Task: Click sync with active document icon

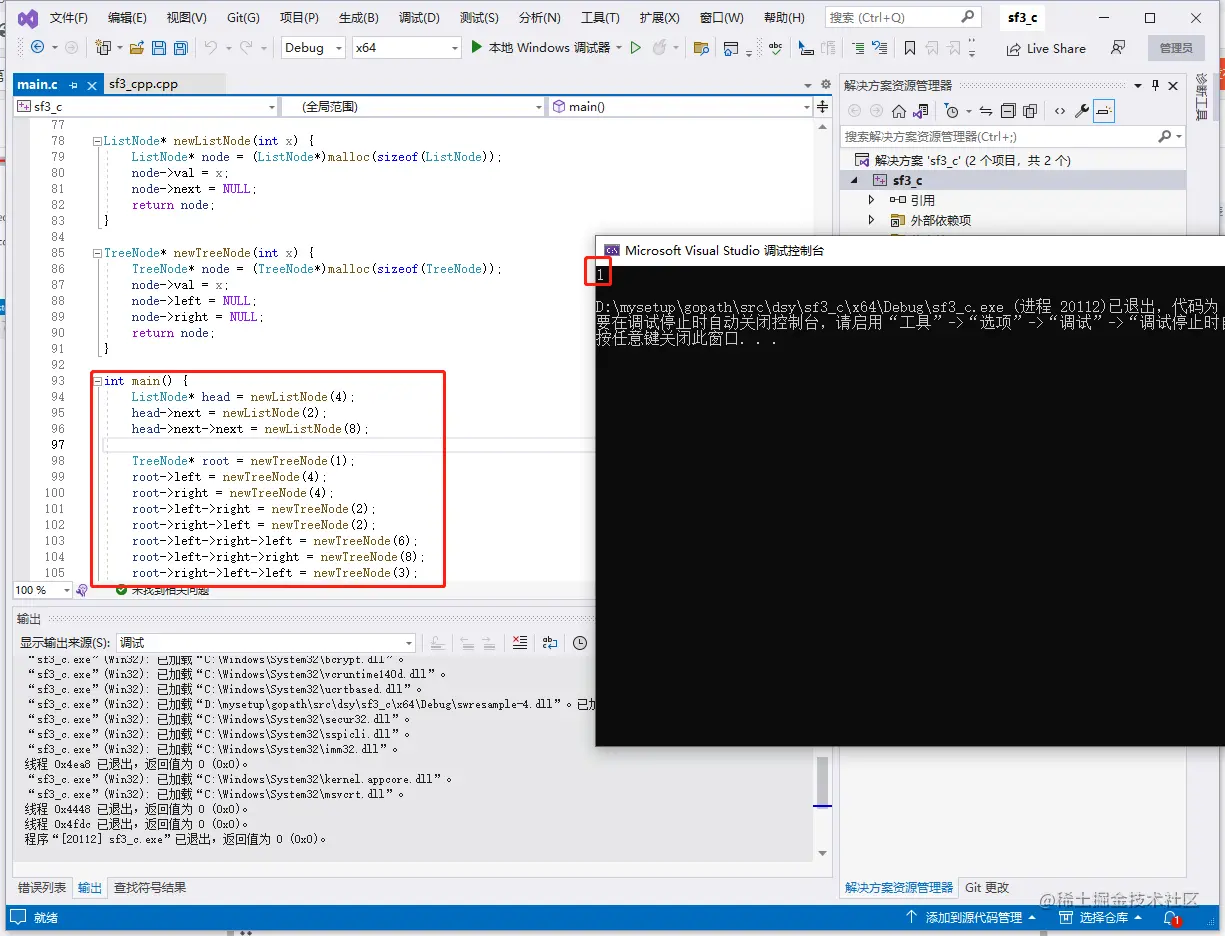Action: 985,111
